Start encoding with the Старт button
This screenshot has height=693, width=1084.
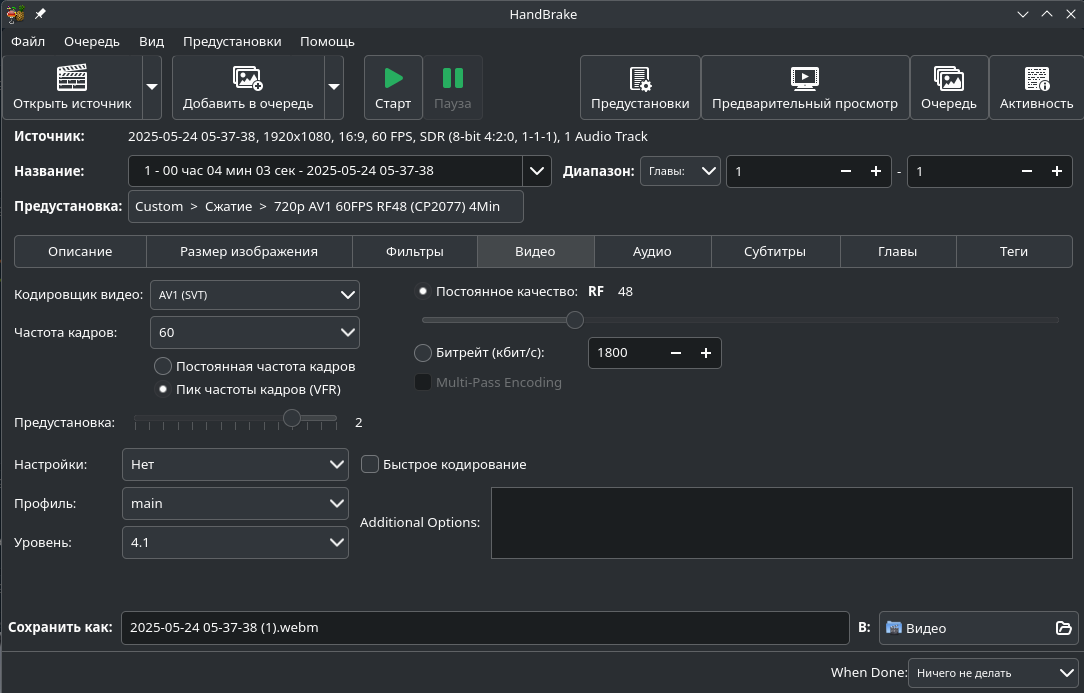pos(393,87)
